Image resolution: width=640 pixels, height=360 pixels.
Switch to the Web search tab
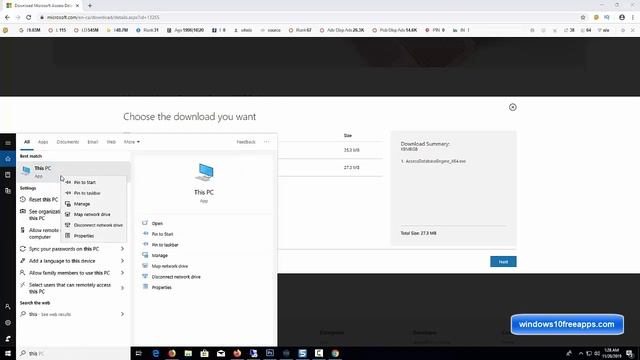click(111, 142)
